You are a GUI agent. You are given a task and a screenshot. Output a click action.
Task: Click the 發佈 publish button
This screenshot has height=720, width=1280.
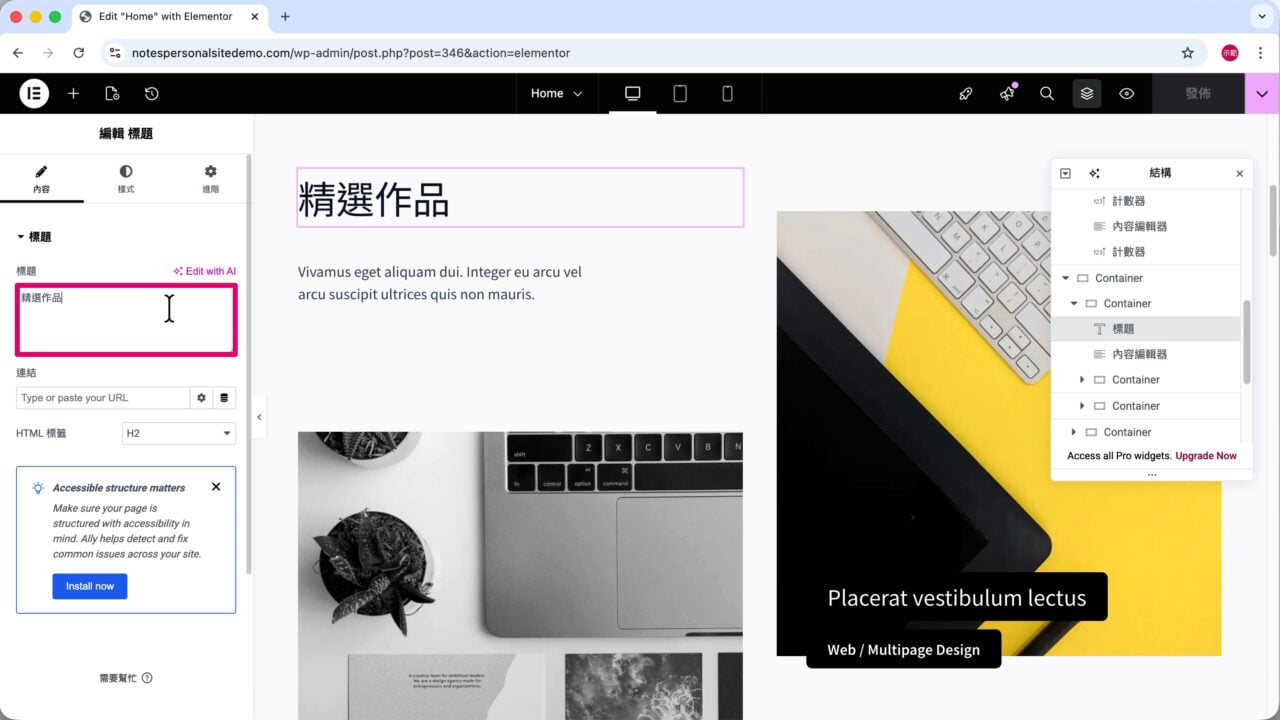tap(1198, 93)
